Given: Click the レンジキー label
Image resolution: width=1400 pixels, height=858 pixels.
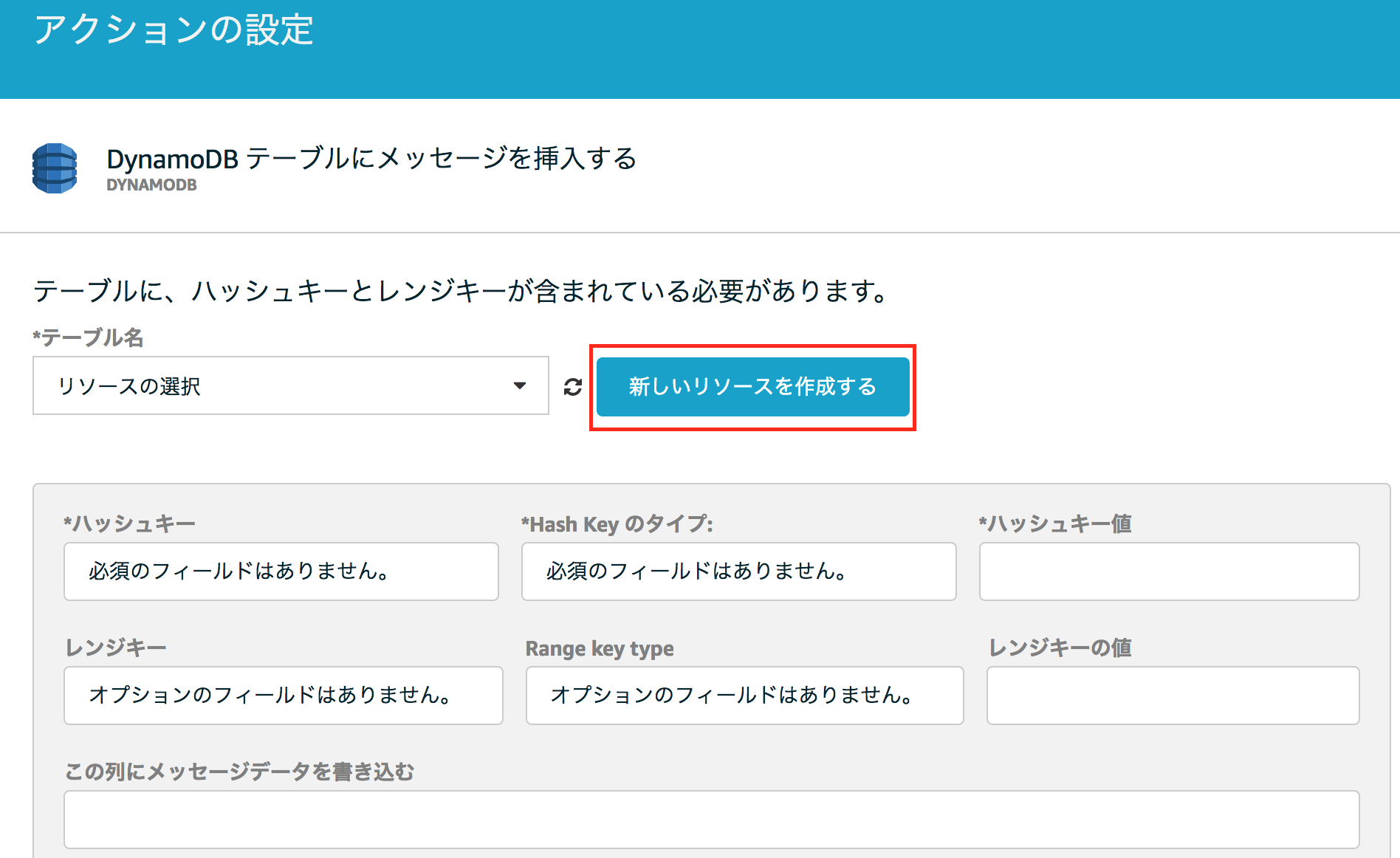Looking at the screenshot, I should point(116,648).
